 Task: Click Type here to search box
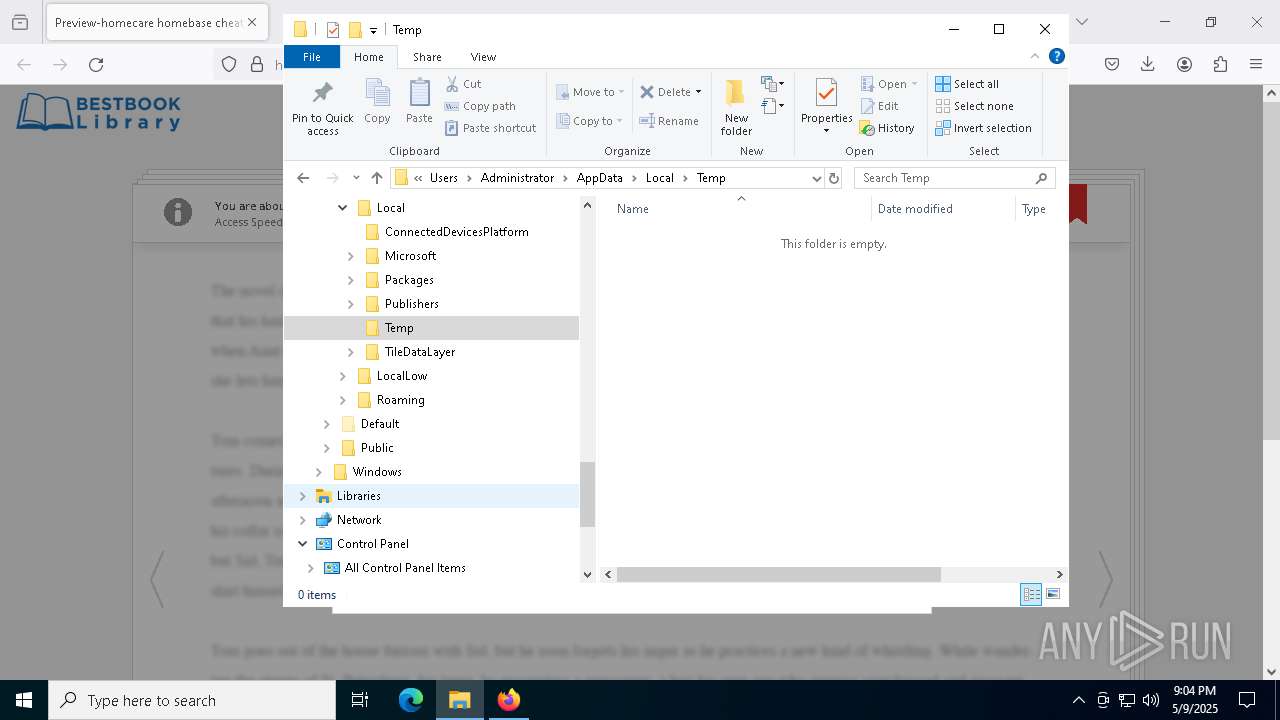(192, 700)
